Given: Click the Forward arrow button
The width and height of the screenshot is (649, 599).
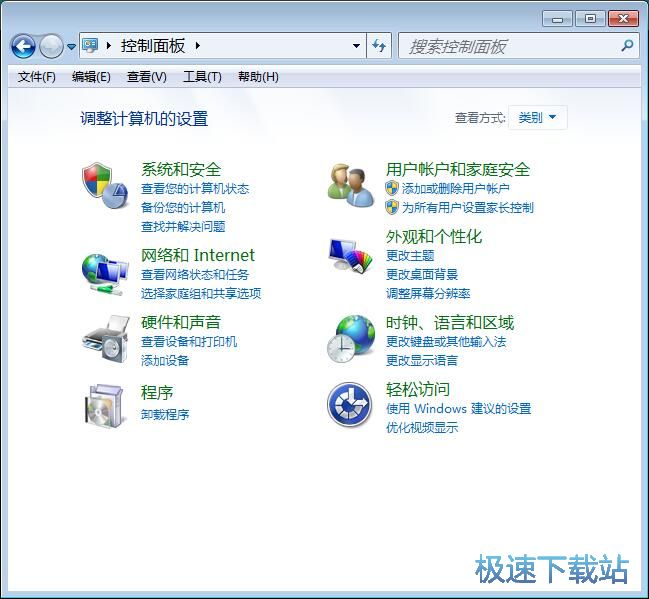Looking at the screenshot, I should pos(51,46).
